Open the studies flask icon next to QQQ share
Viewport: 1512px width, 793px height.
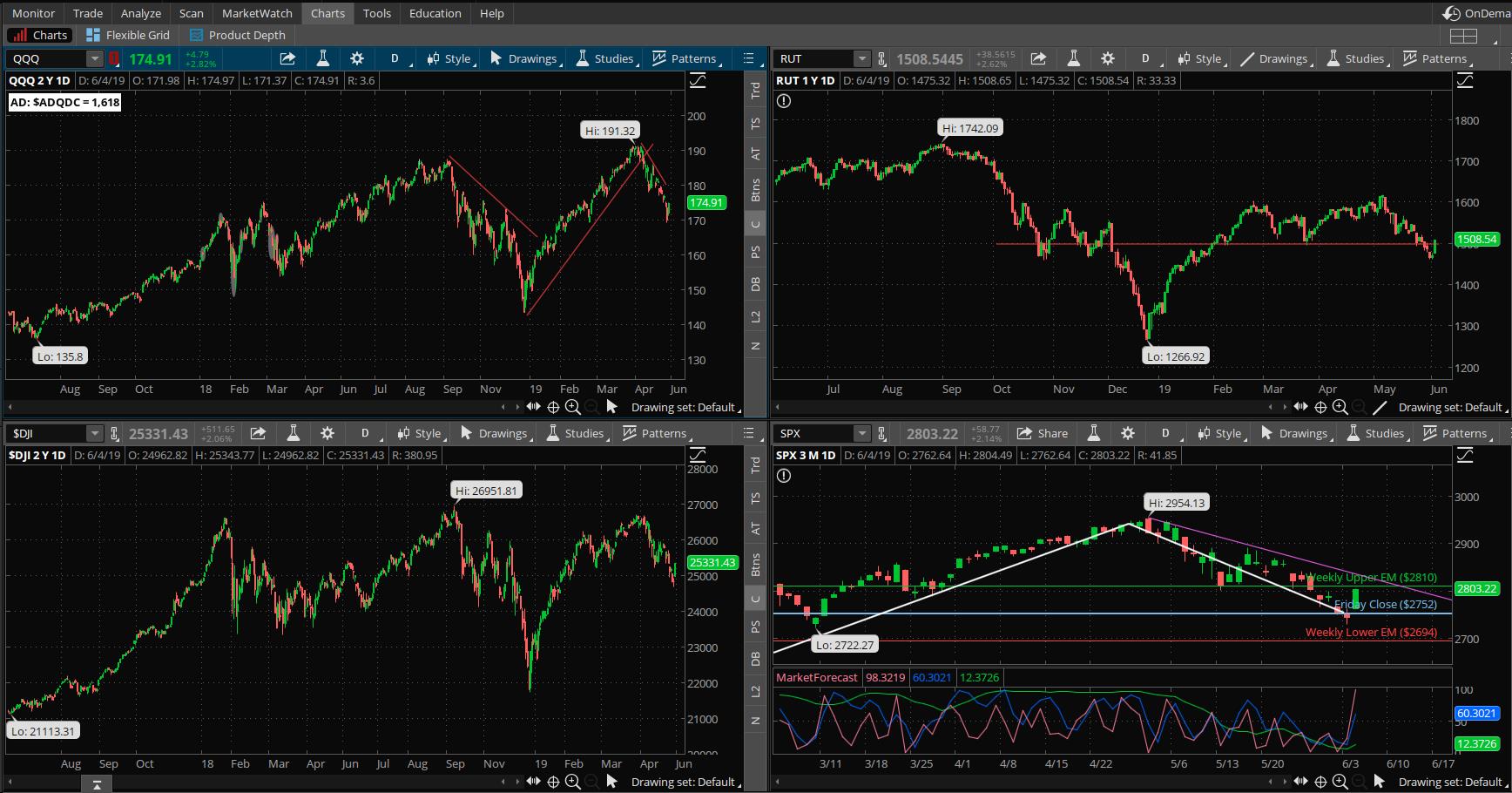322,58
